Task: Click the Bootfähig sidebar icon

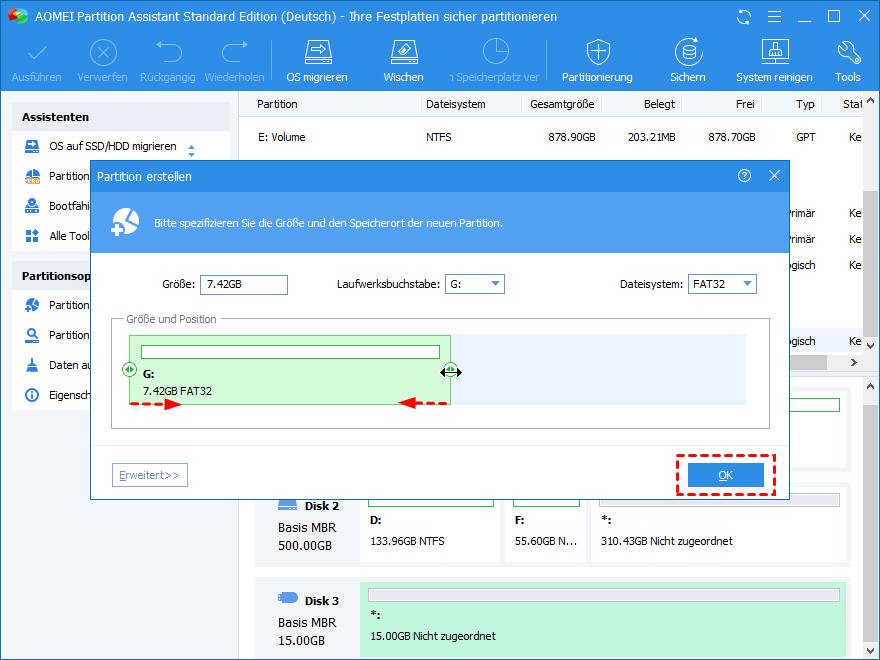Action: point(32,206)
